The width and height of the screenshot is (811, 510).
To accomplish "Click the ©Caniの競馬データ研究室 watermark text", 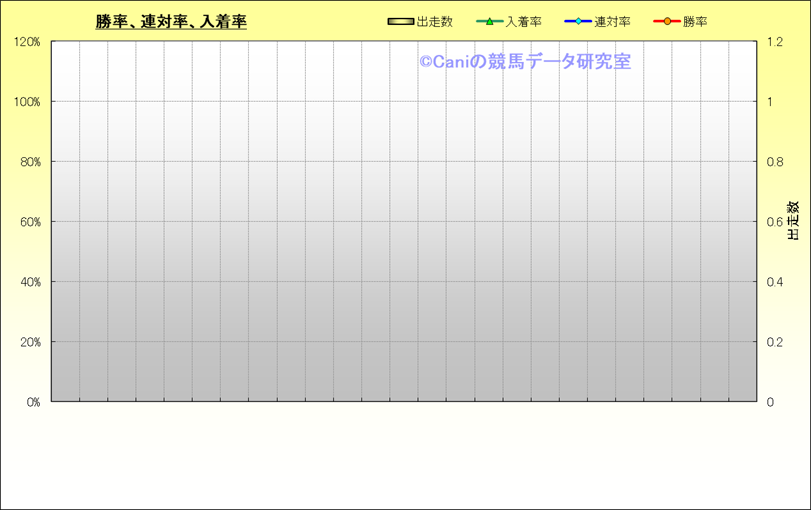I will 524,62.
